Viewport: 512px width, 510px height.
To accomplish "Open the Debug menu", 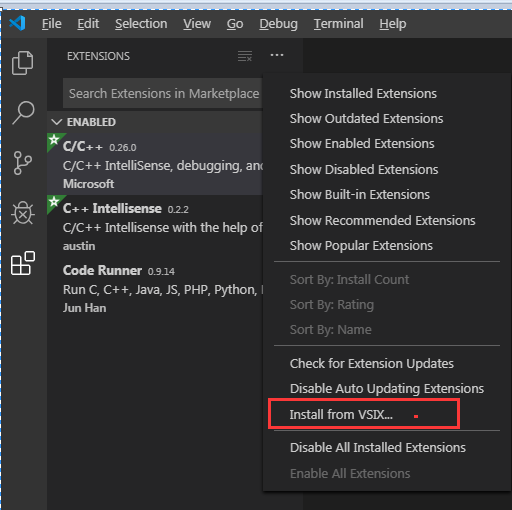I will [x=278, y=24].
